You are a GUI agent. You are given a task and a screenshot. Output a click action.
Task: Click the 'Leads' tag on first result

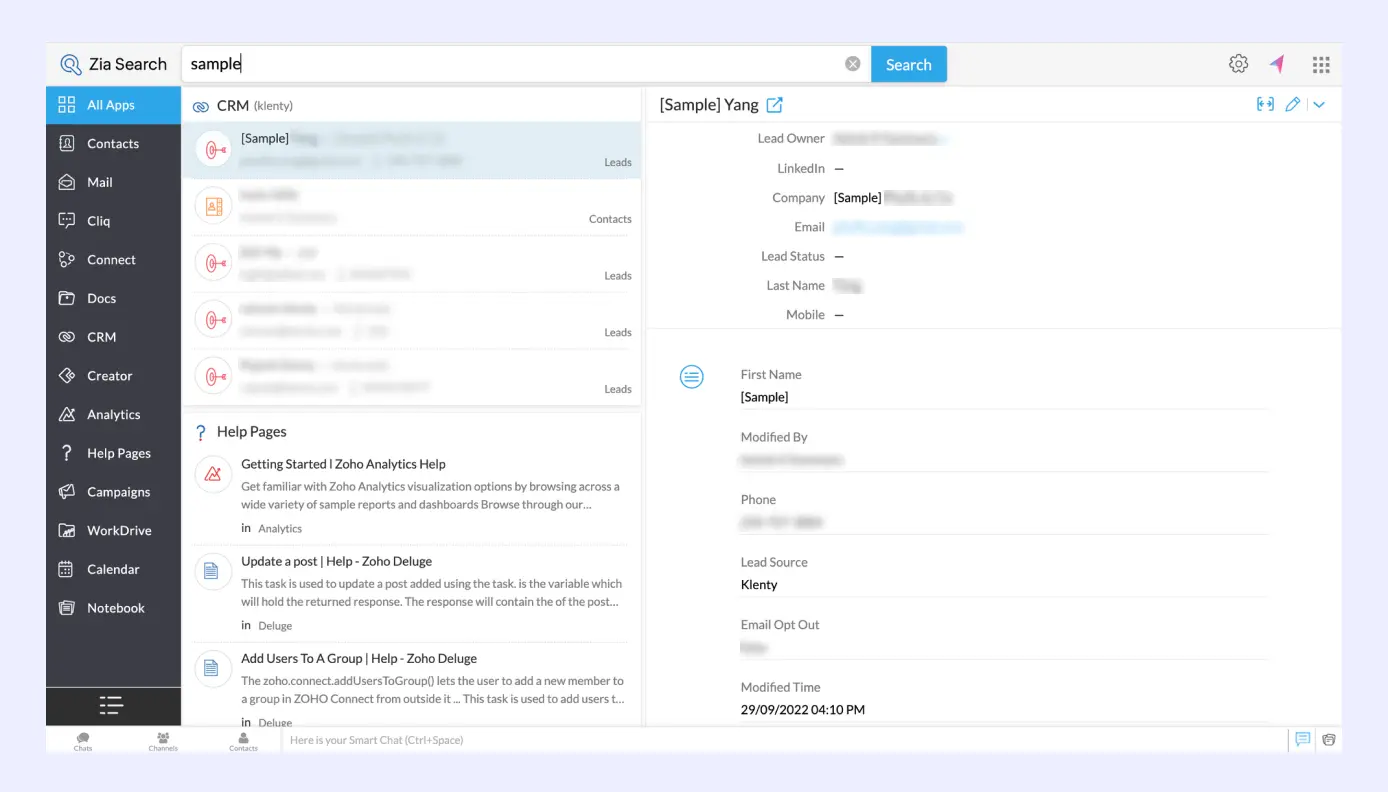point(618,162)
